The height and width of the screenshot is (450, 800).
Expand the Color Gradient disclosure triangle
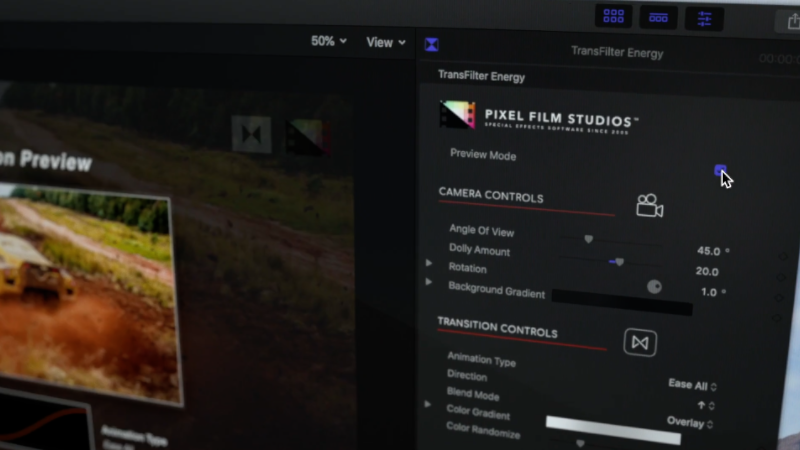(428, 404)
